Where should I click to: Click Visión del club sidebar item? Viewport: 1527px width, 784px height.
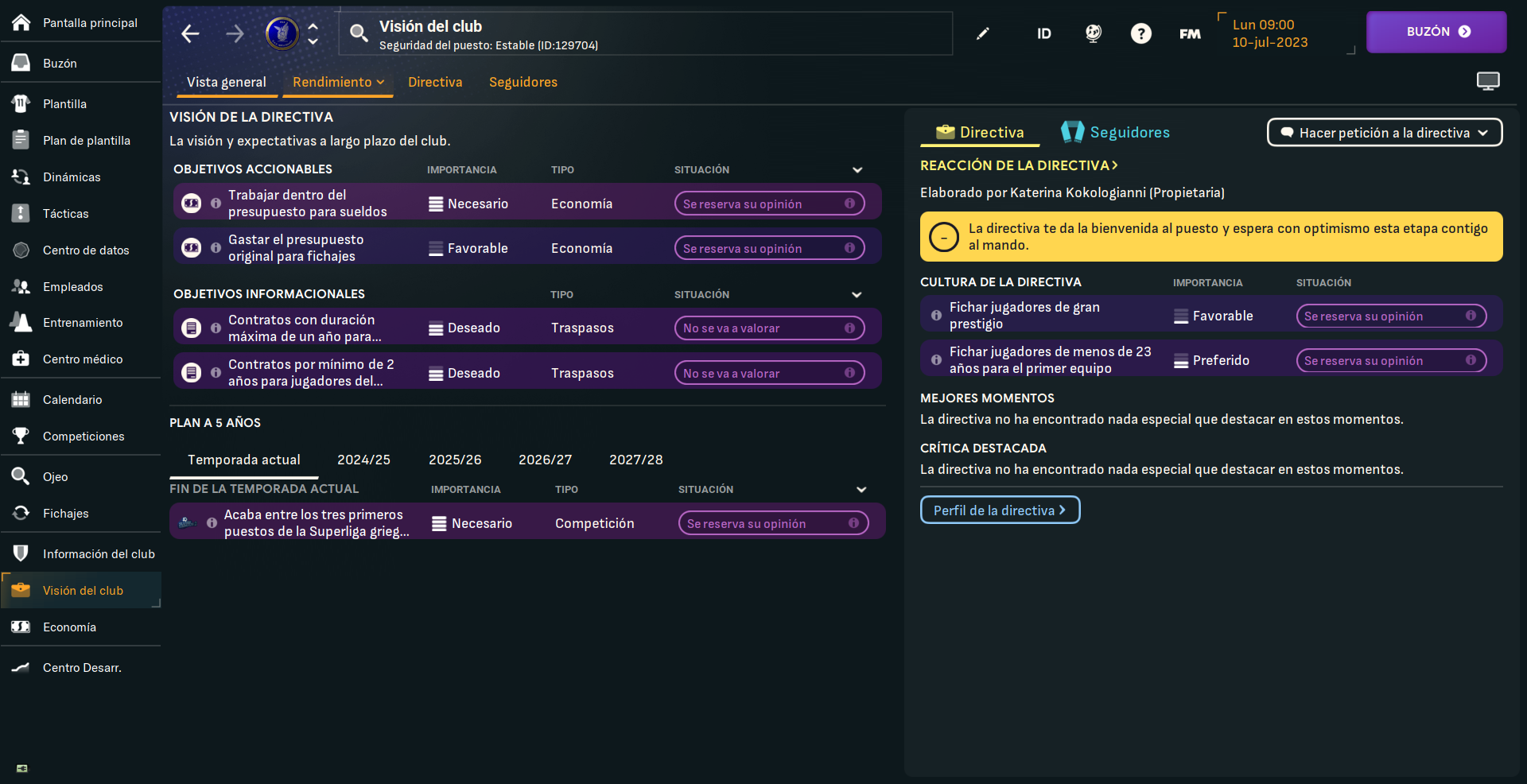tap(81, 590)
